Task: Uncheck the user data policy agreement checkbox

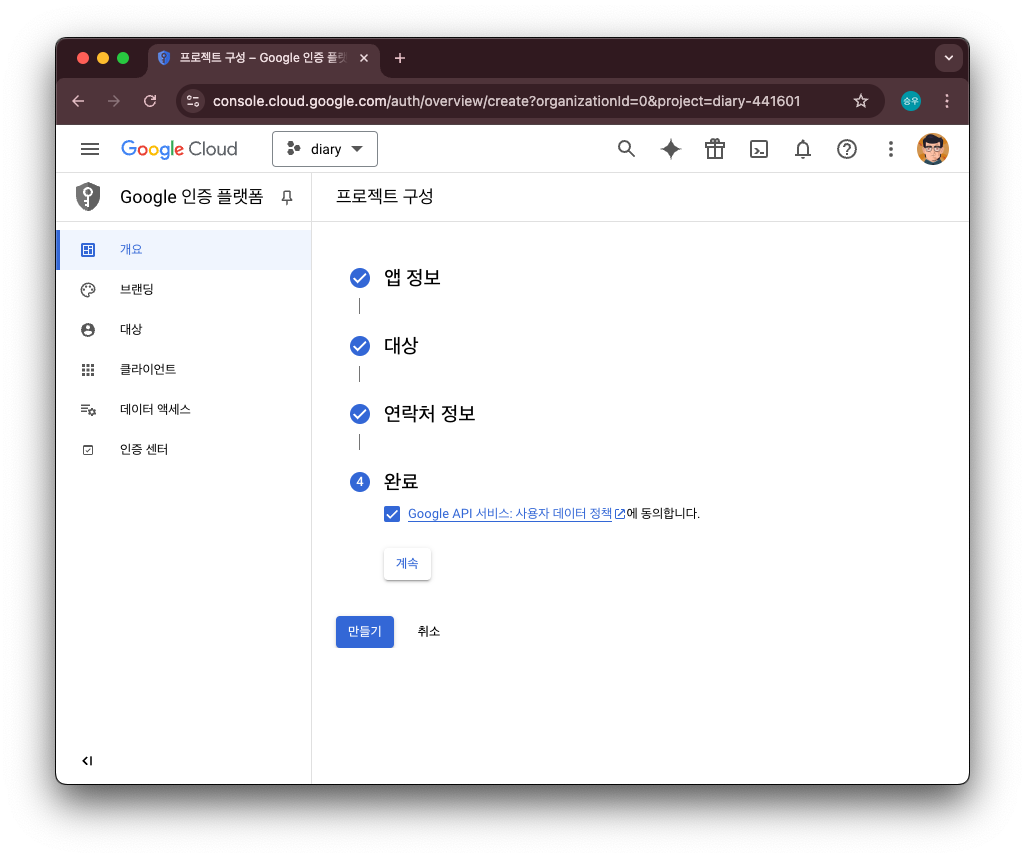Action: coord(392,514)
